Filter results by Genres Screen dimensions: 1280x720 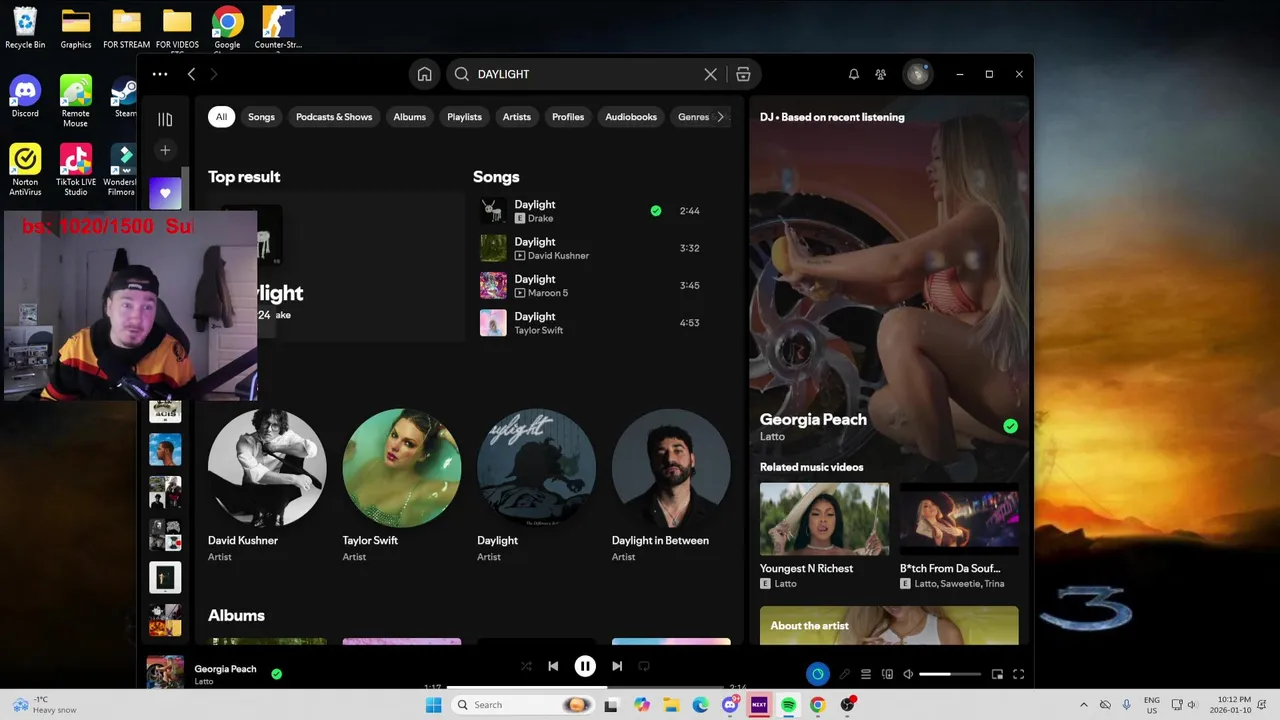click(693, 117)
